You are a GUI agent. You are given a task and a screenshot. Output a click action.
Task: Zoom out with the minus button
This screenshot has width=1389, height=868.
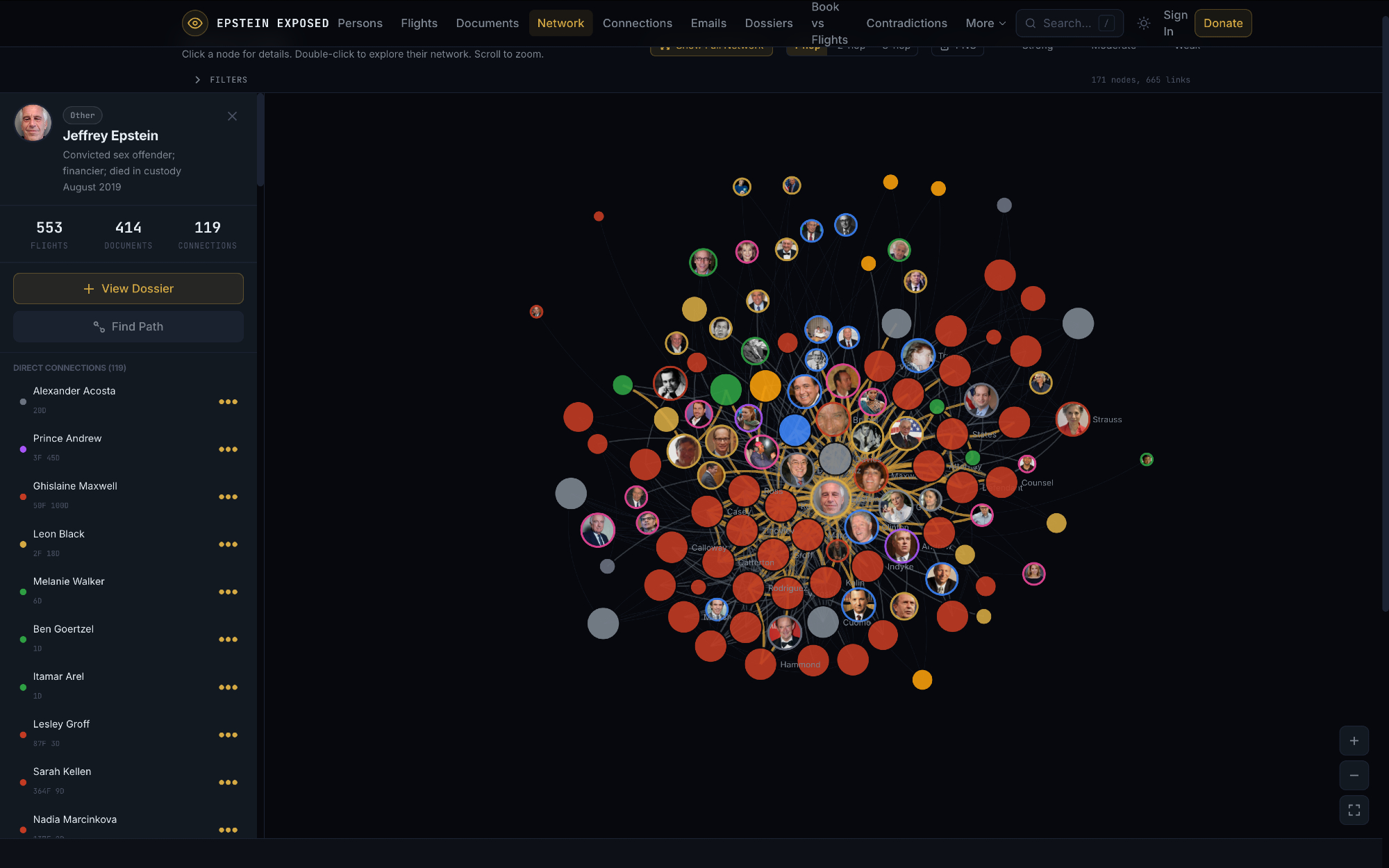coord(1354,776)
